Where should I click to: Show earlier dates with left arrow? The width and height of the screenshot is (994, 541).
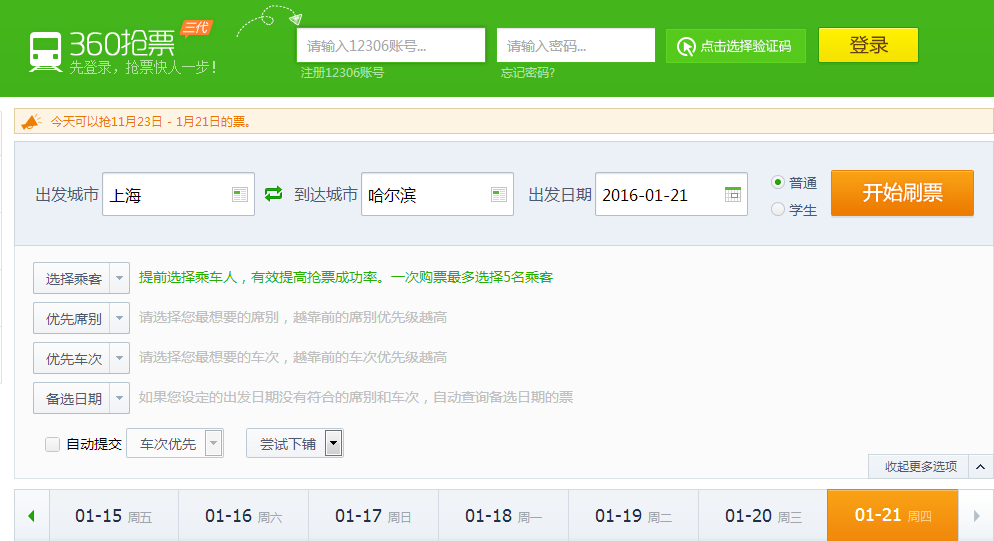[x=32, y=516]
